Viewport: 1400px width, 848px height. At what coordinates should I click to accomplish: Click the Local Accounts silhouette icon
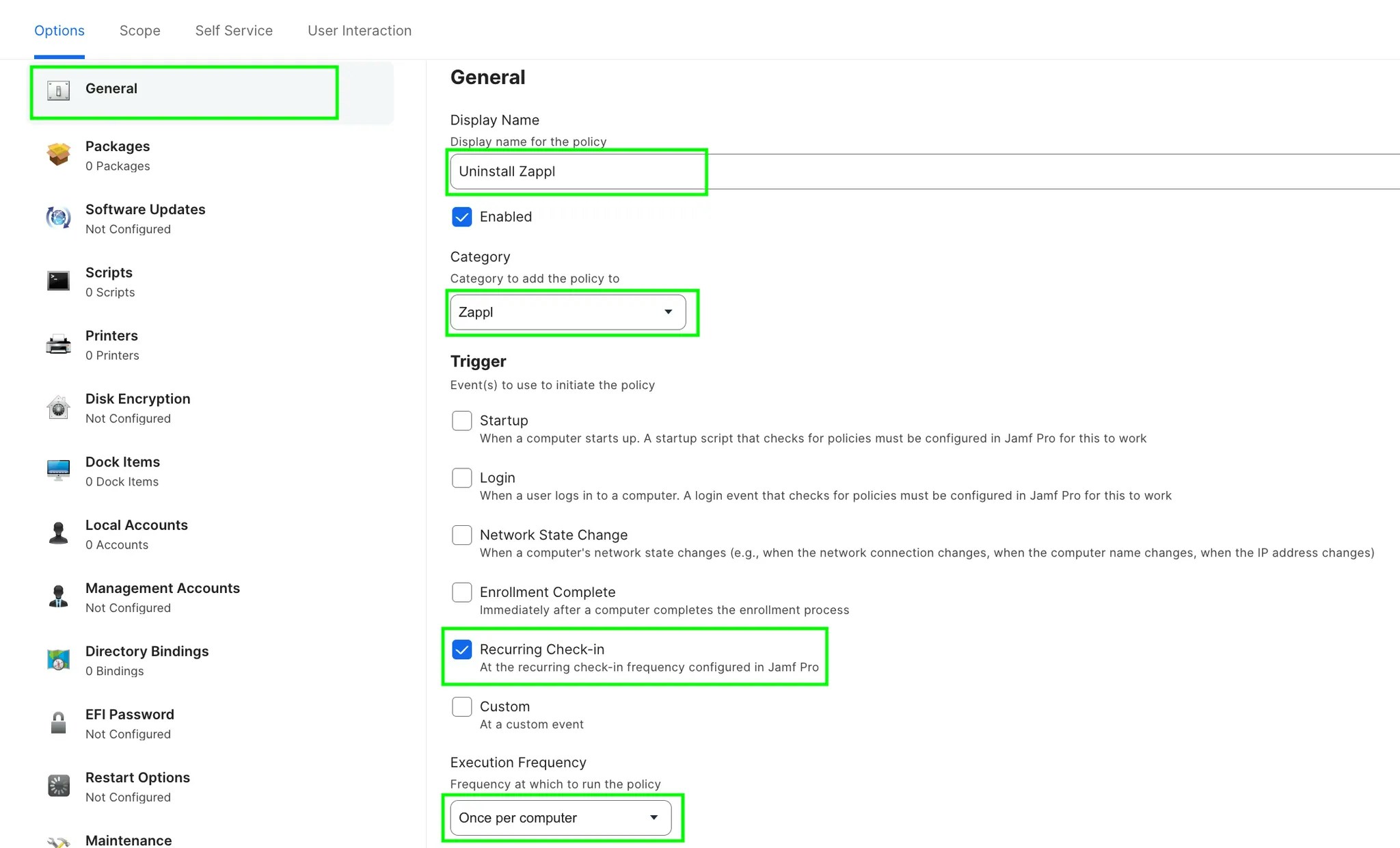pyautogui.click(x=58, y=533)
